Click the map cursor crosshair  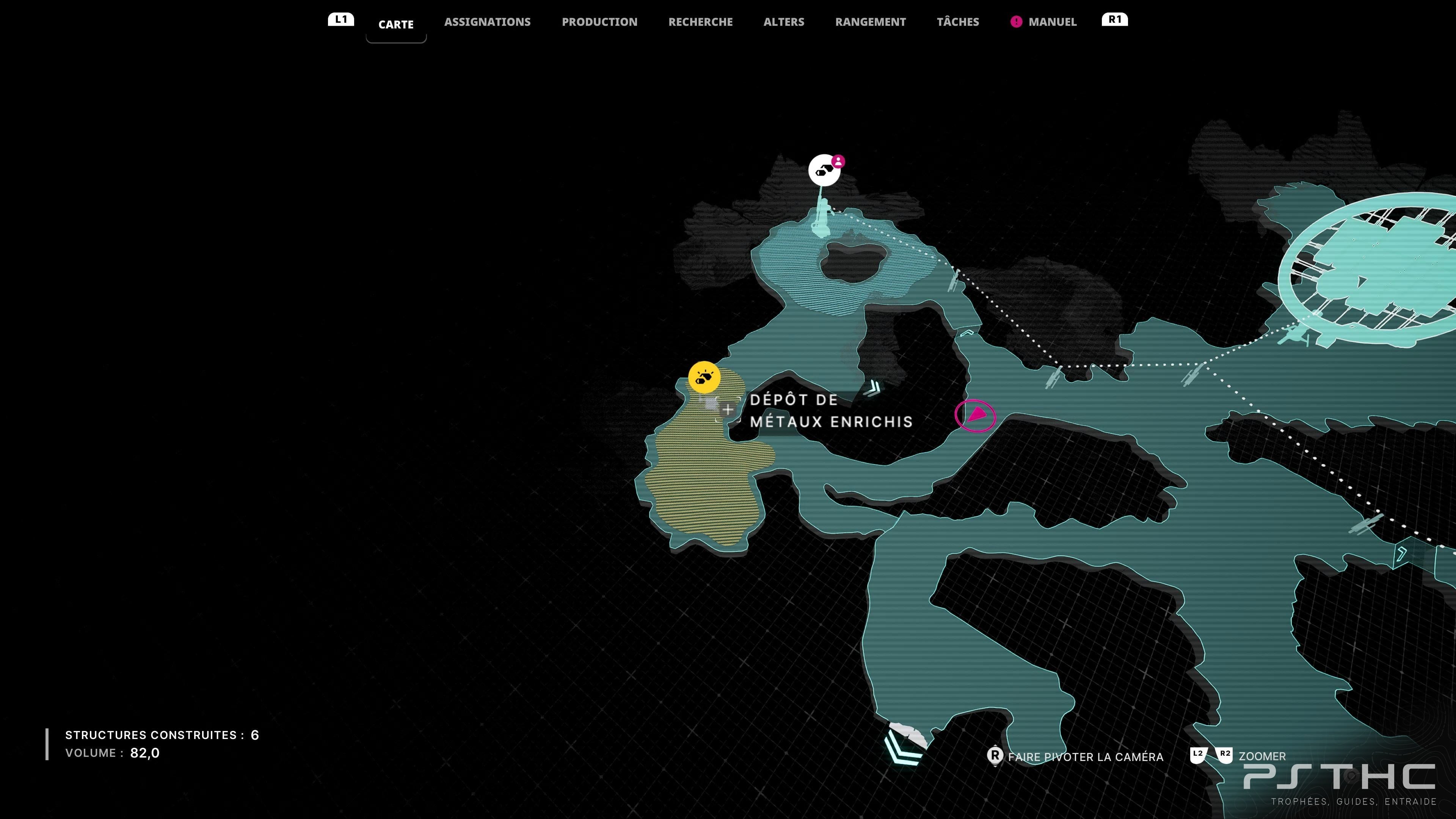click(728, 409)
